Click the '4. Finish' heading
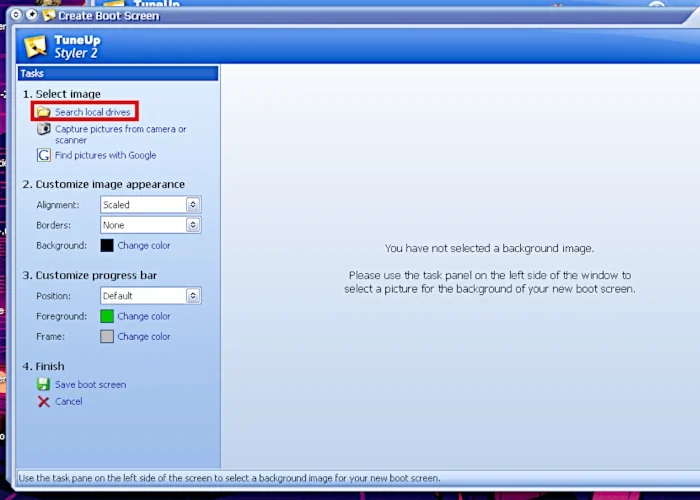Viewport: 700px width, 500px height. coord(44,366)
